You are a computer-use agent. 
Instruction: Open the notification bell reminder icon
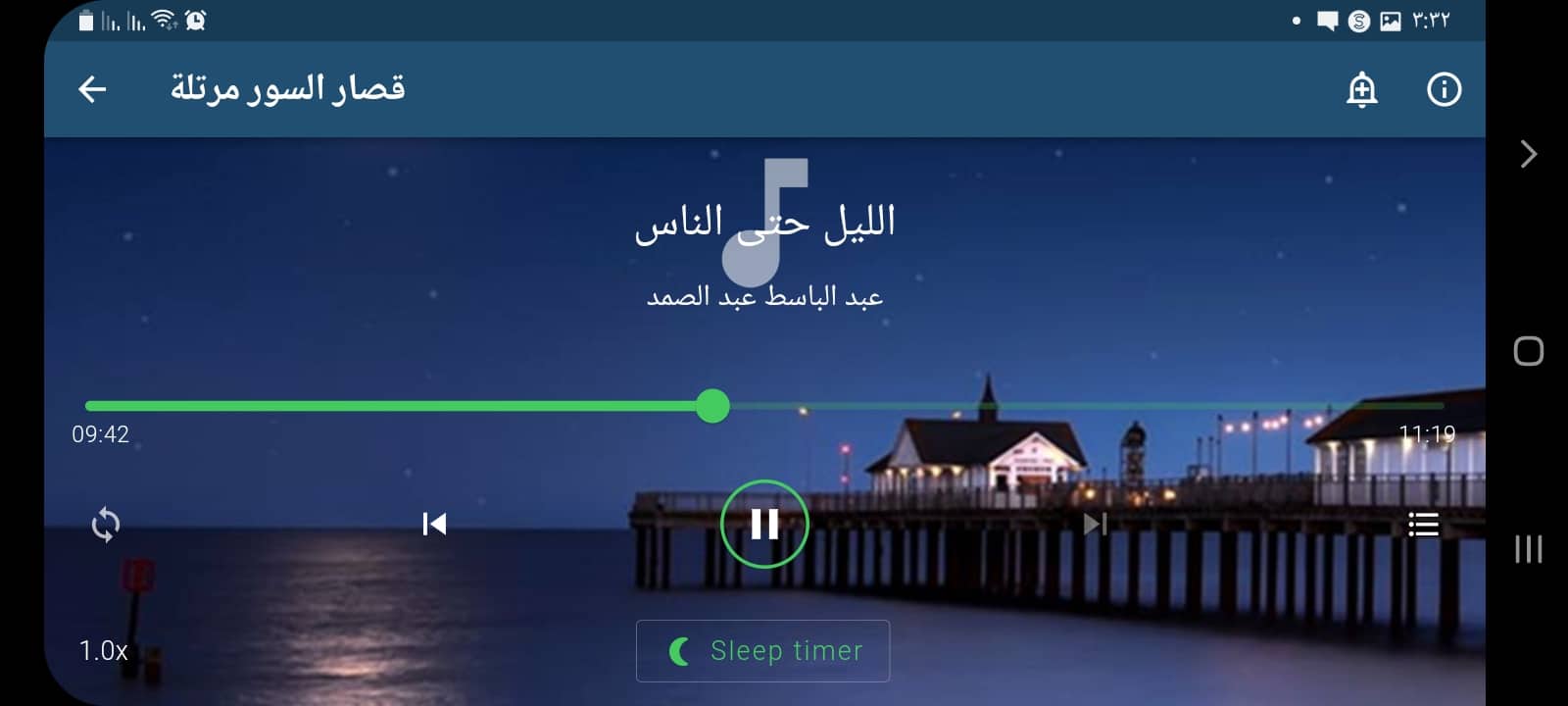[1361, 89]
